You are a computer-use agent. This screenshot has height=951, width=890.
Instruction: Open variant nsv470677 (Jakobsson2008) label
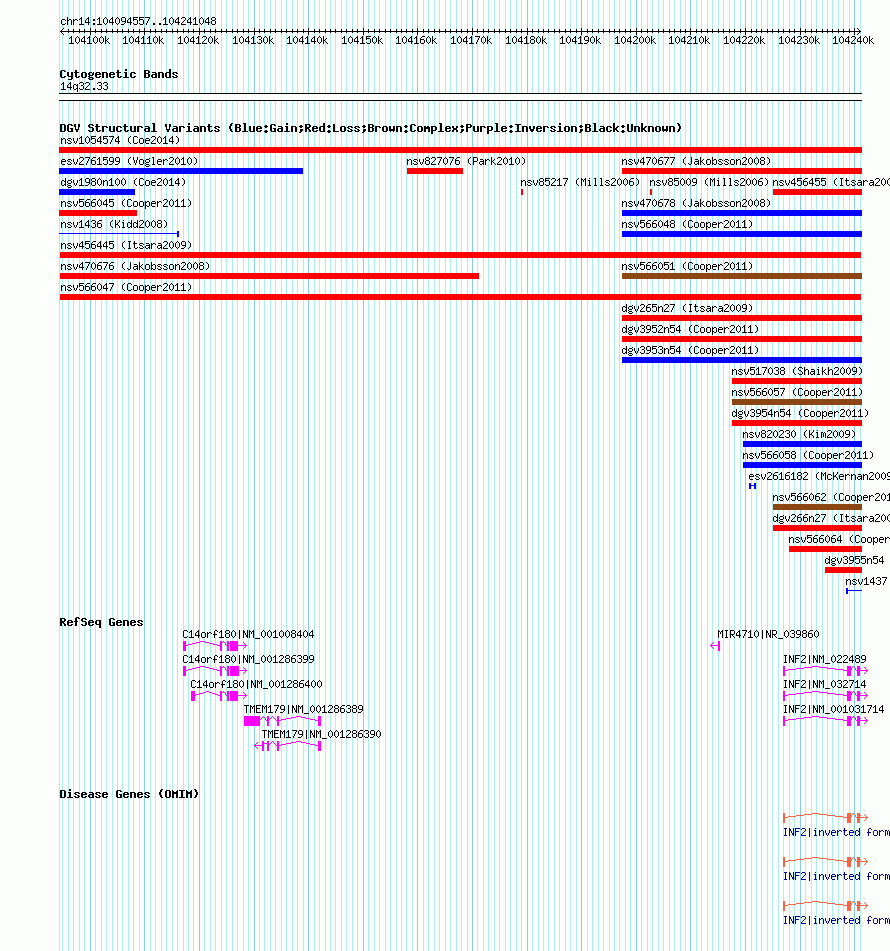coord(696,161)
